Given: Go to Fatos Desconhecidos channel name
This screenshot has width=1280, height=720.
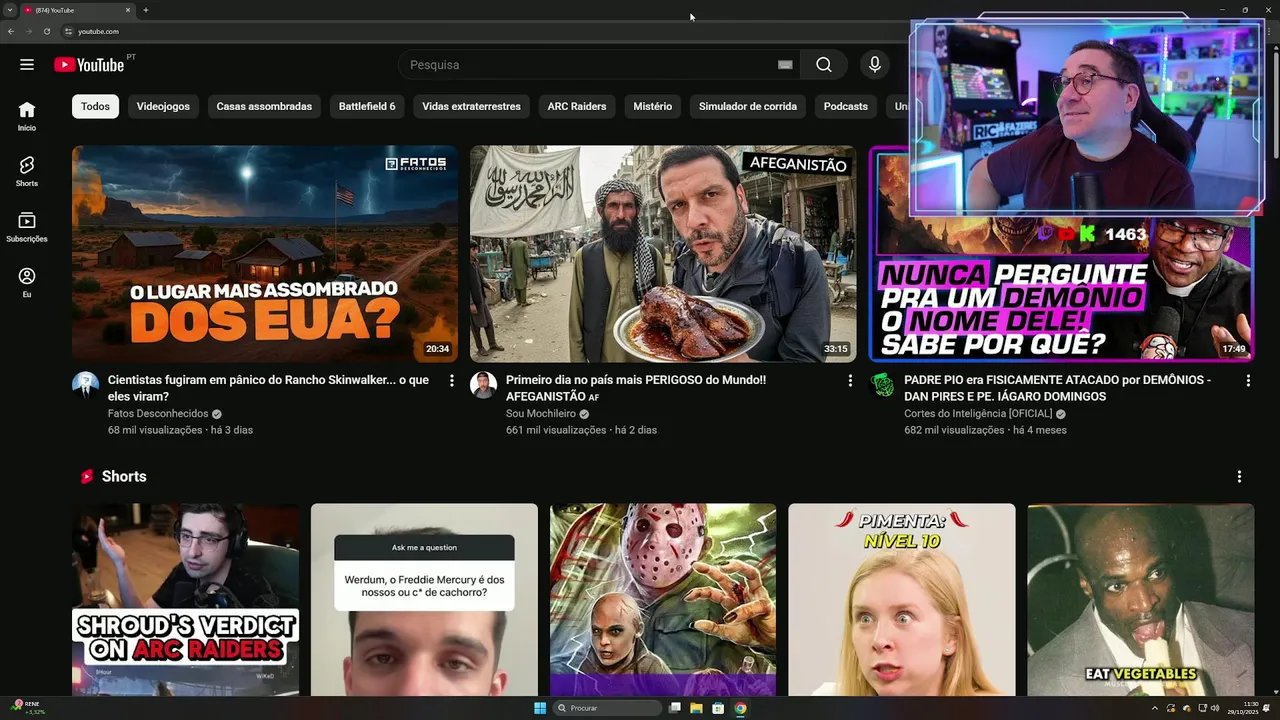Looking at the screenshot, I should tap(158, 414).
